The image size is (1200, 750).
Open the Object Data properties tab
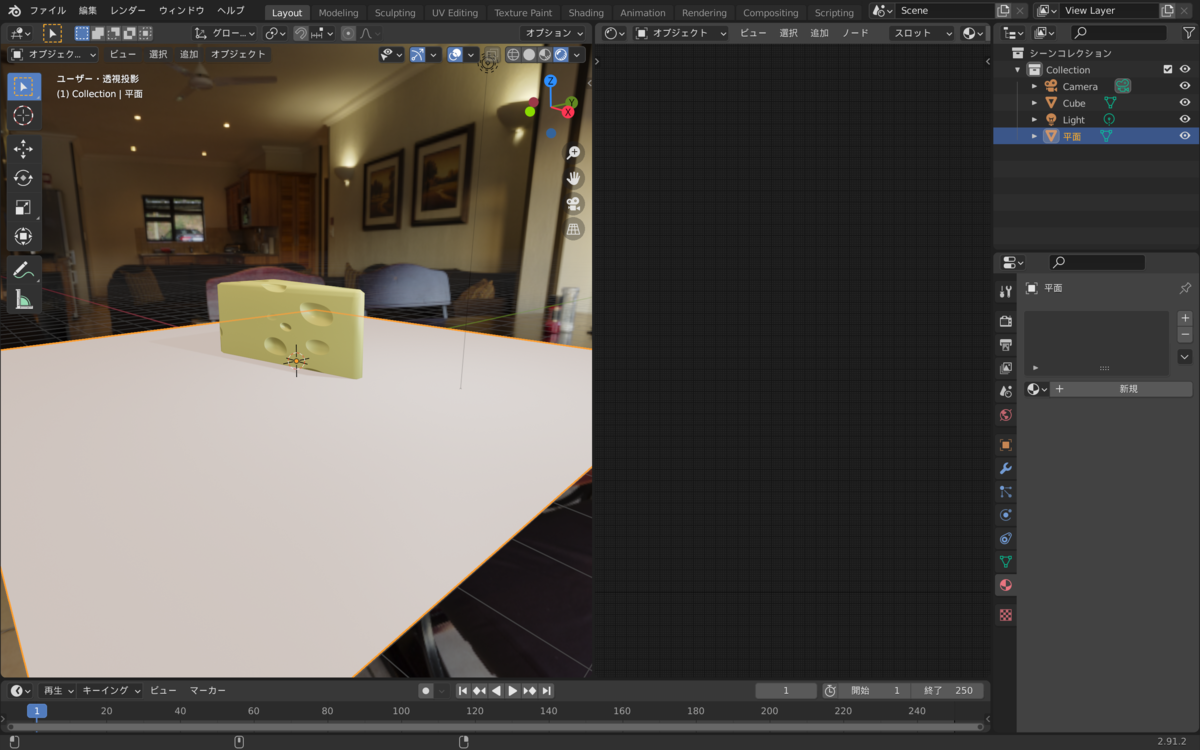[1006, 562]
